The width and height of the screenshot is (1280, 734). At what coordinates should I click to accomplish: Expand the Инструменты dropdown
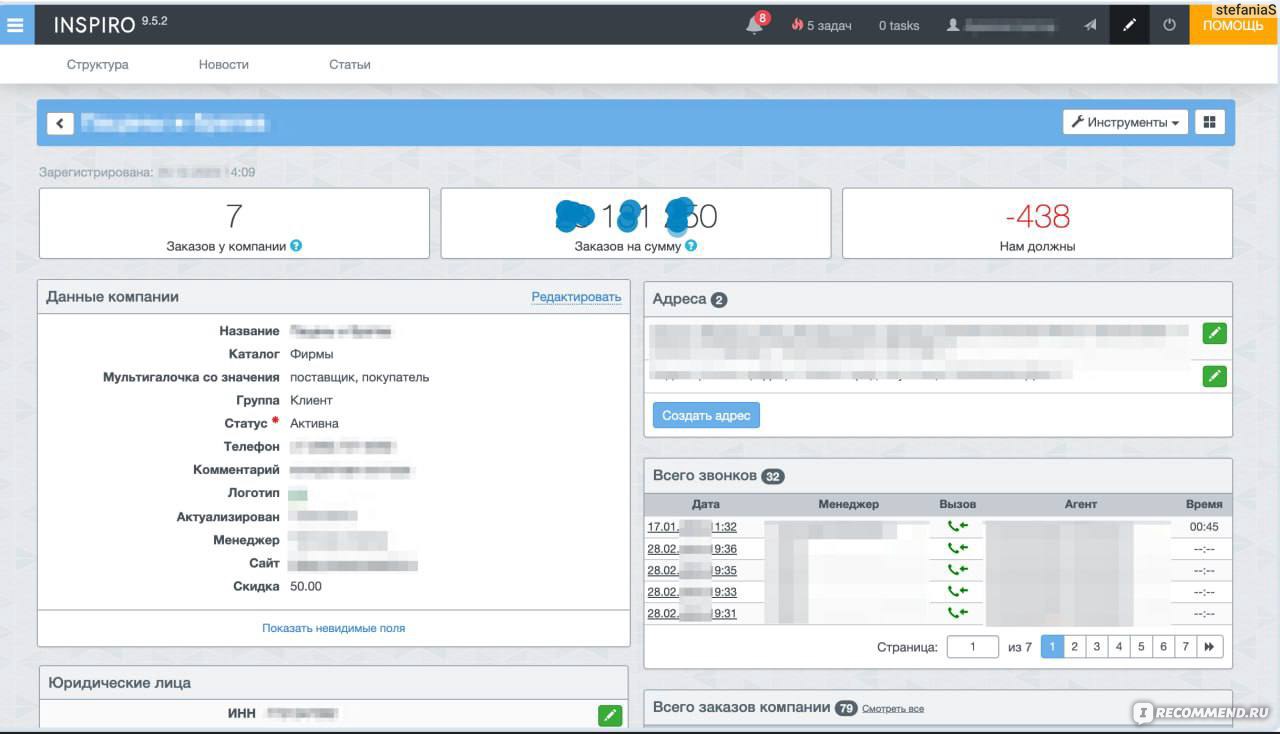point(1125,122)
